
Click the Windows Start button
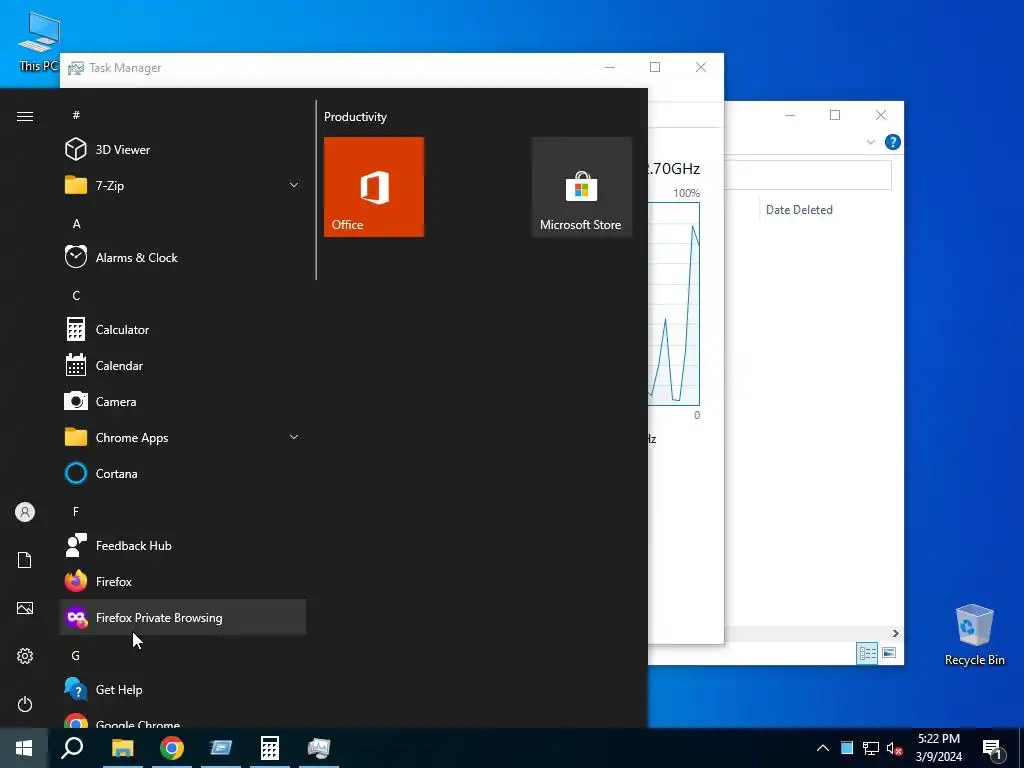pyautogui.click(x=24, y=748)
